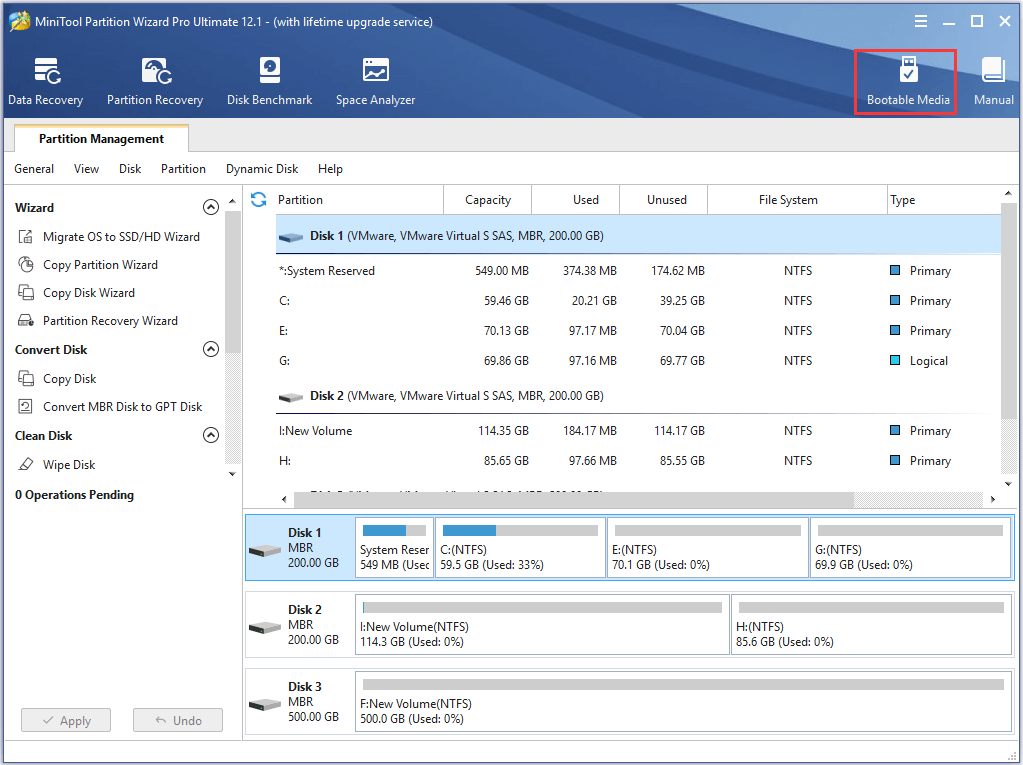This screenshot has height=765, width=1023.
Task: Click the Disk 2 header icon in the partition list
Action: point(290,397)
